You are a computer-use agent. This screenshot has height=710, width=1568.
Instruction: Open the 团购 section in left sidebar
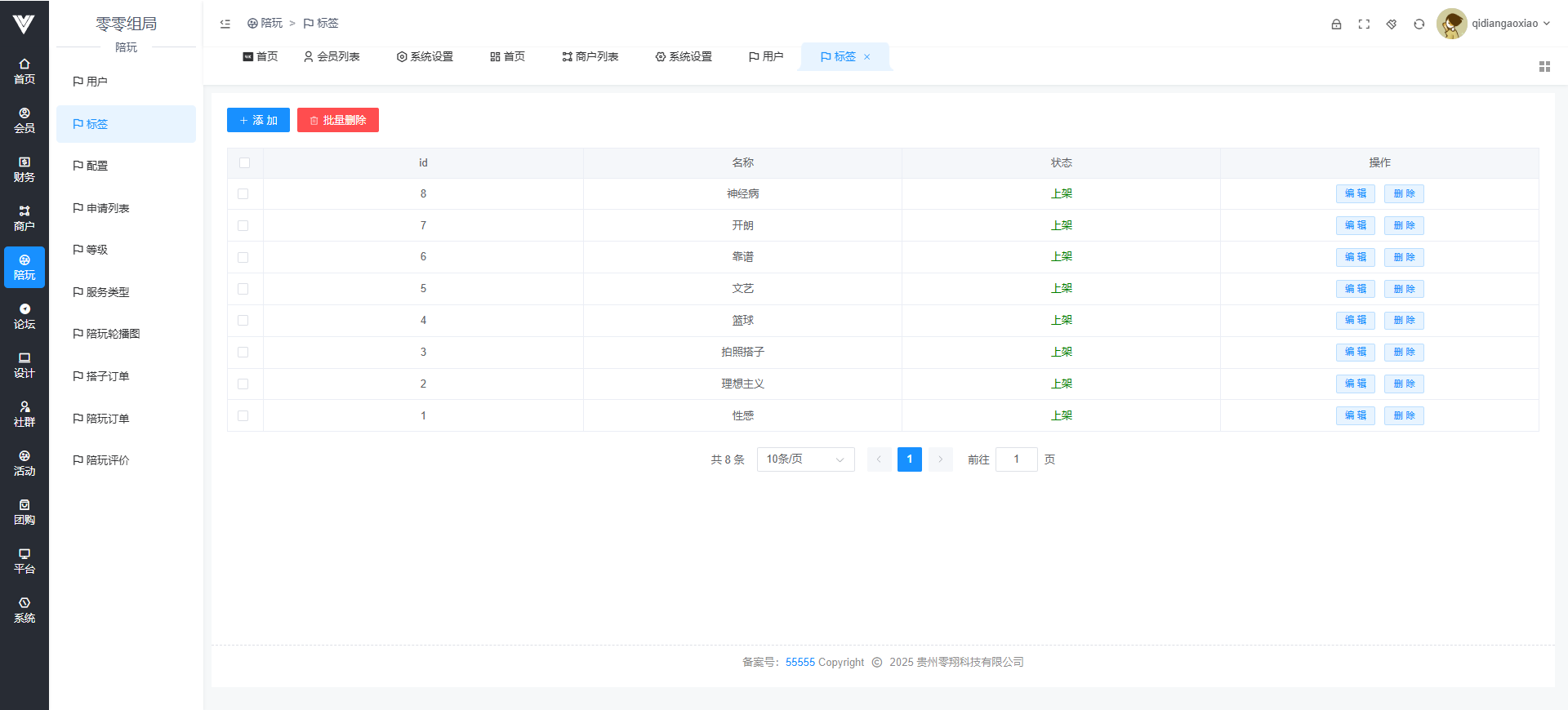24,512
